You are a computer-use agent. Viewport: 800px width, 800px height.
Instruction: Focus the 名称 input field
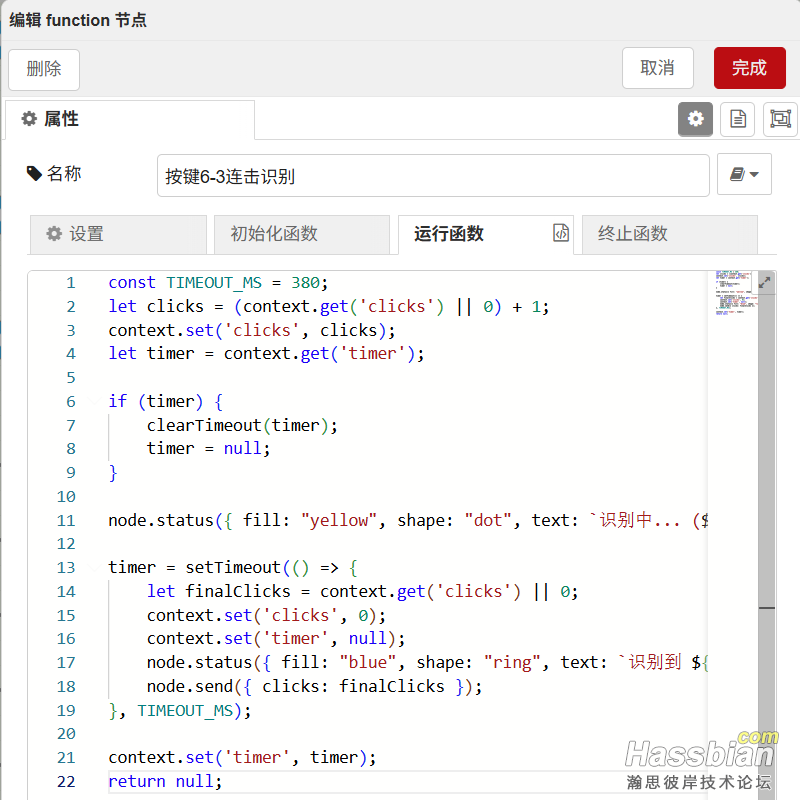click(433, 176)
